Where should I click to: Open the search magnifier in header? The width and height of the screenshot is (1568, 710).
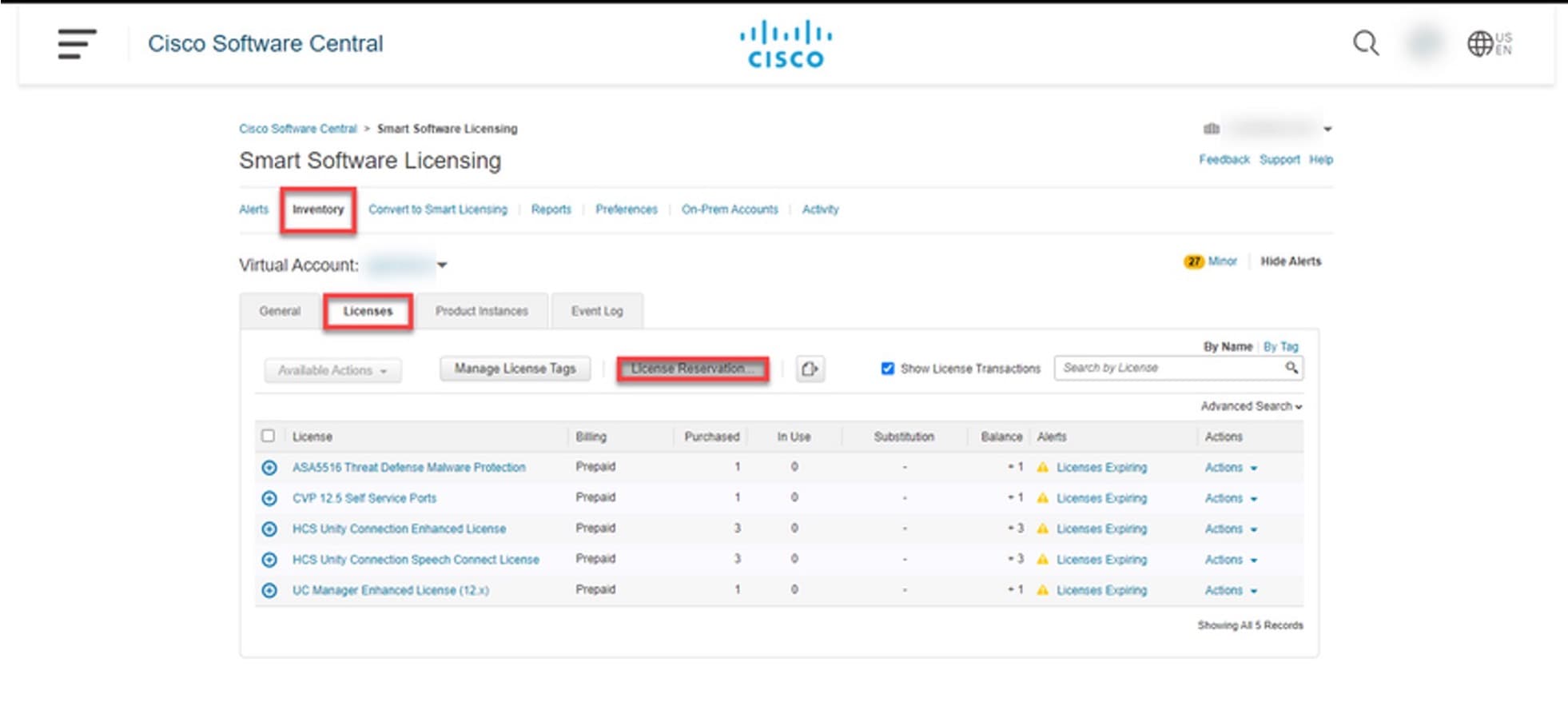(1366, 43)
